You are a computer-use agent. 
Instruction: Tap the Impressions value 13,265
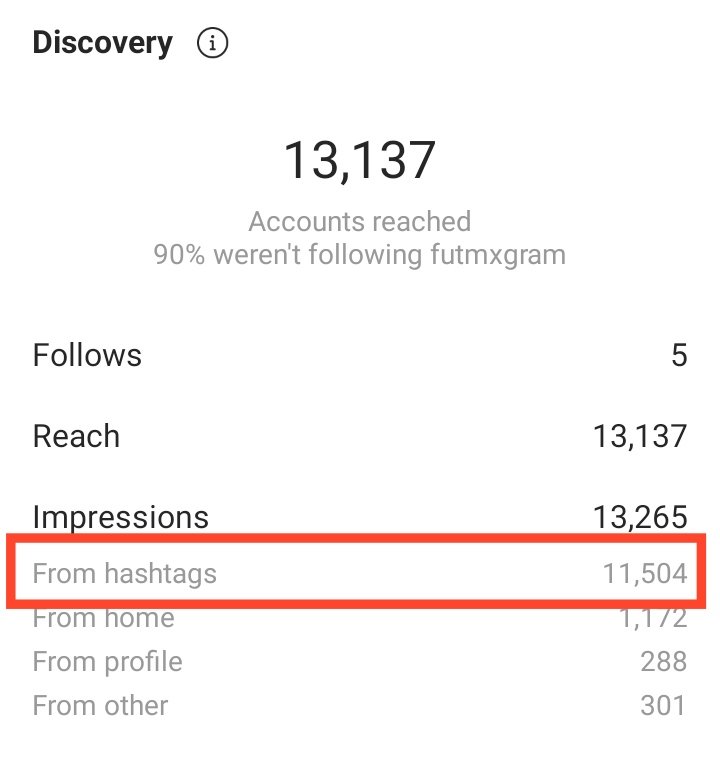[640, 517]
